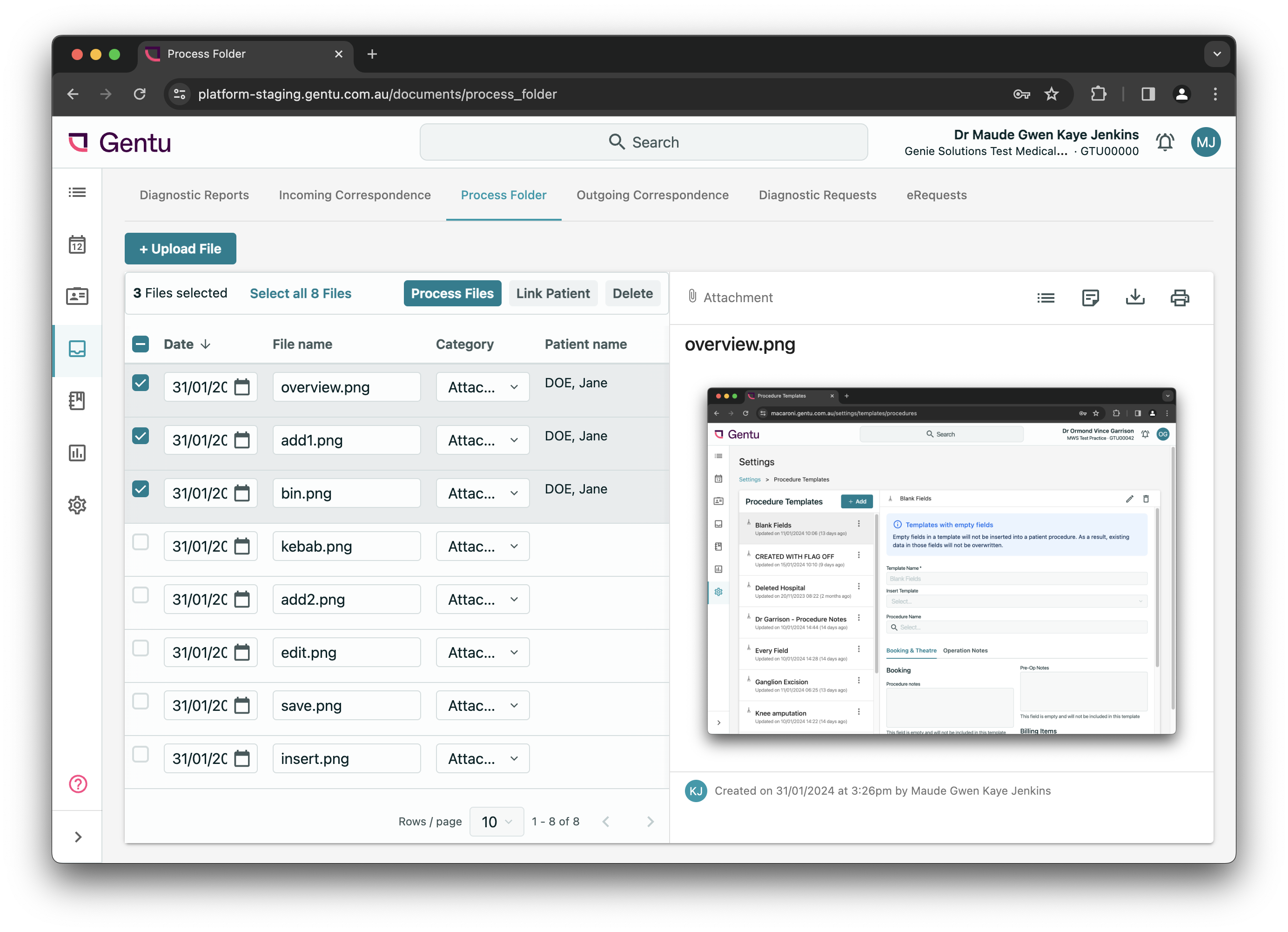Open the Help question mark icon
The image size is (1288, 932).
pos(77,784)
